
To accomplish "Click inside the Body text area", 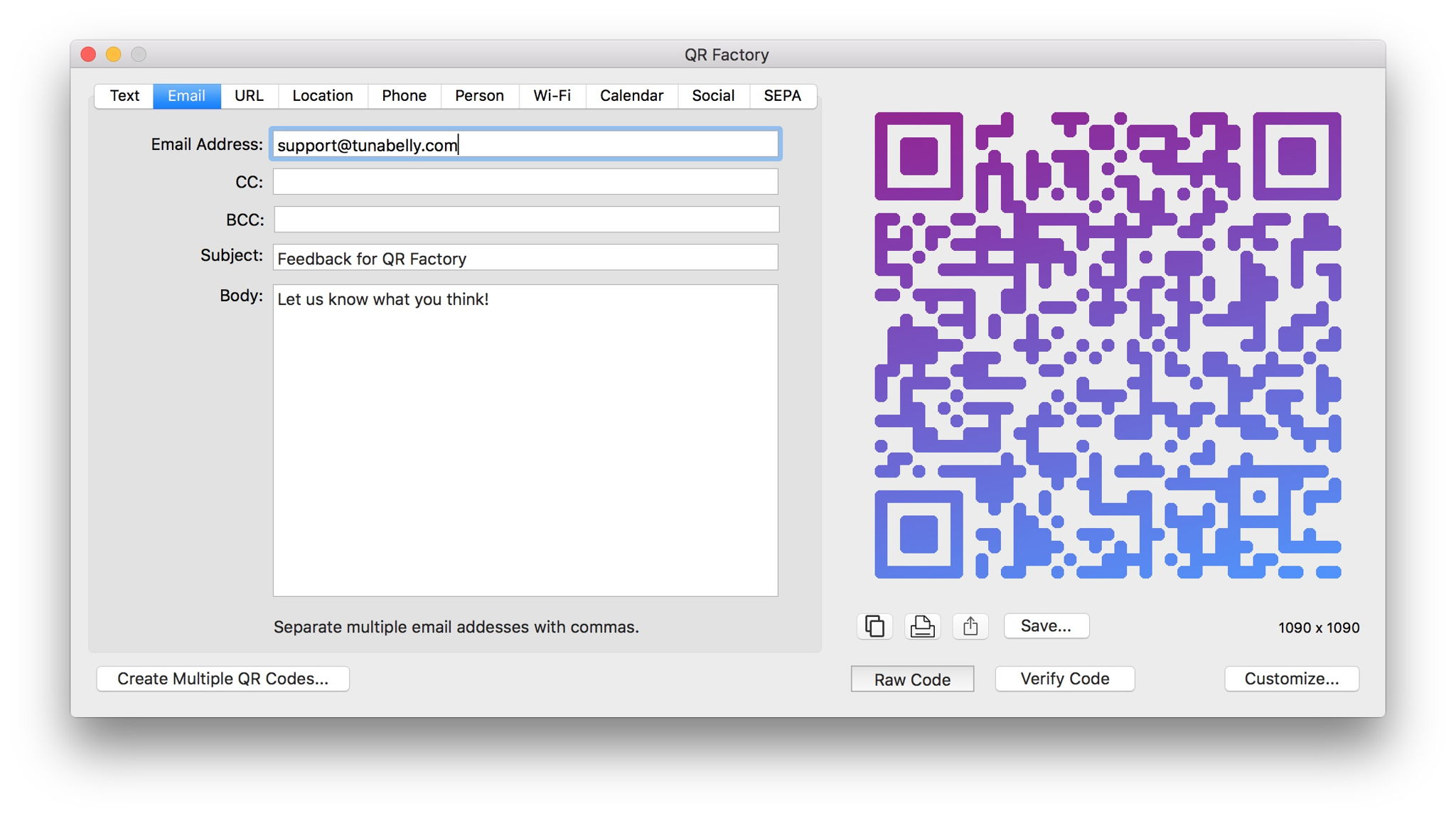I will (525, 441).
